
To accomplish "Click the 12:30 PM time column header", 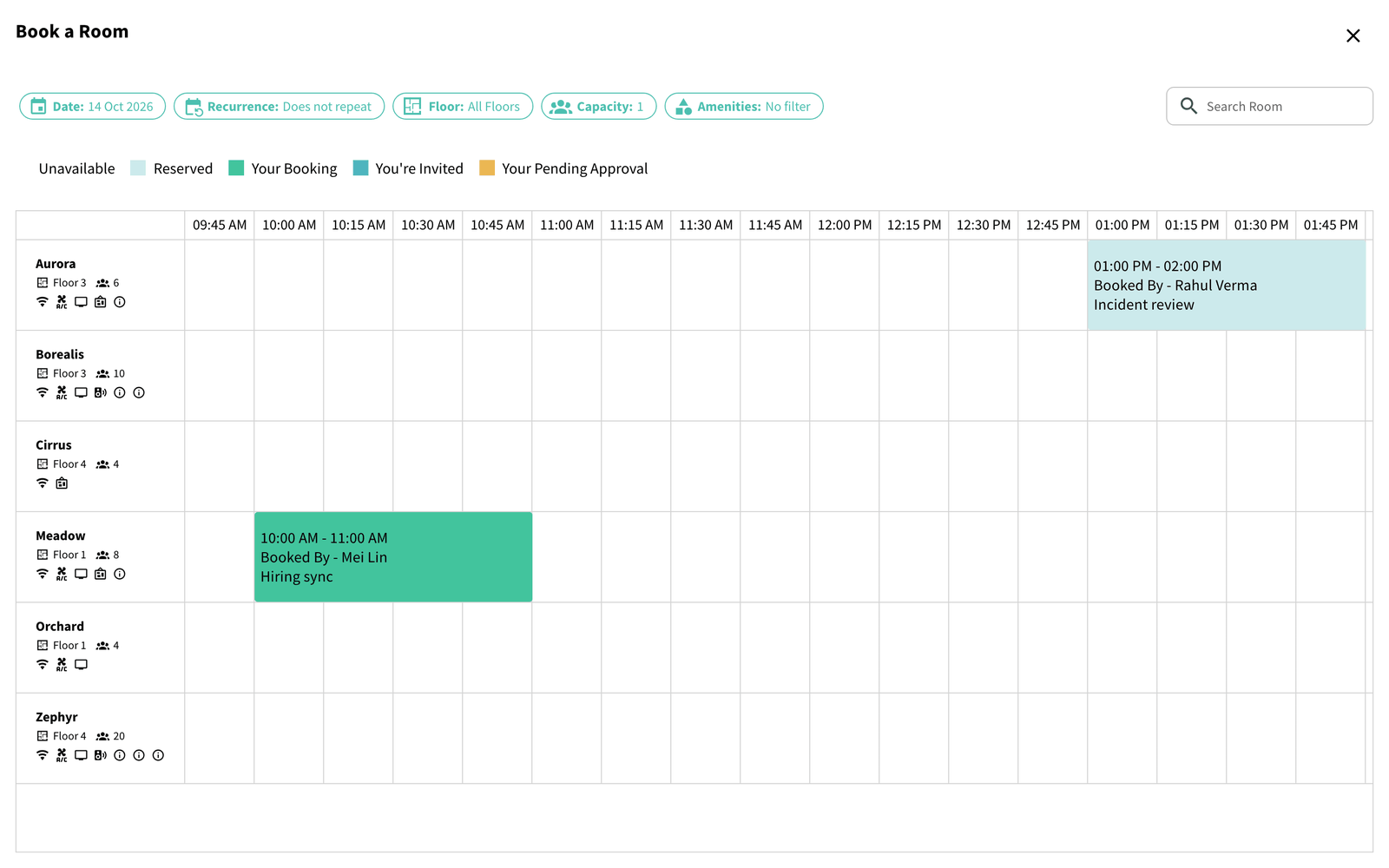I will click(x=984, y=225).
